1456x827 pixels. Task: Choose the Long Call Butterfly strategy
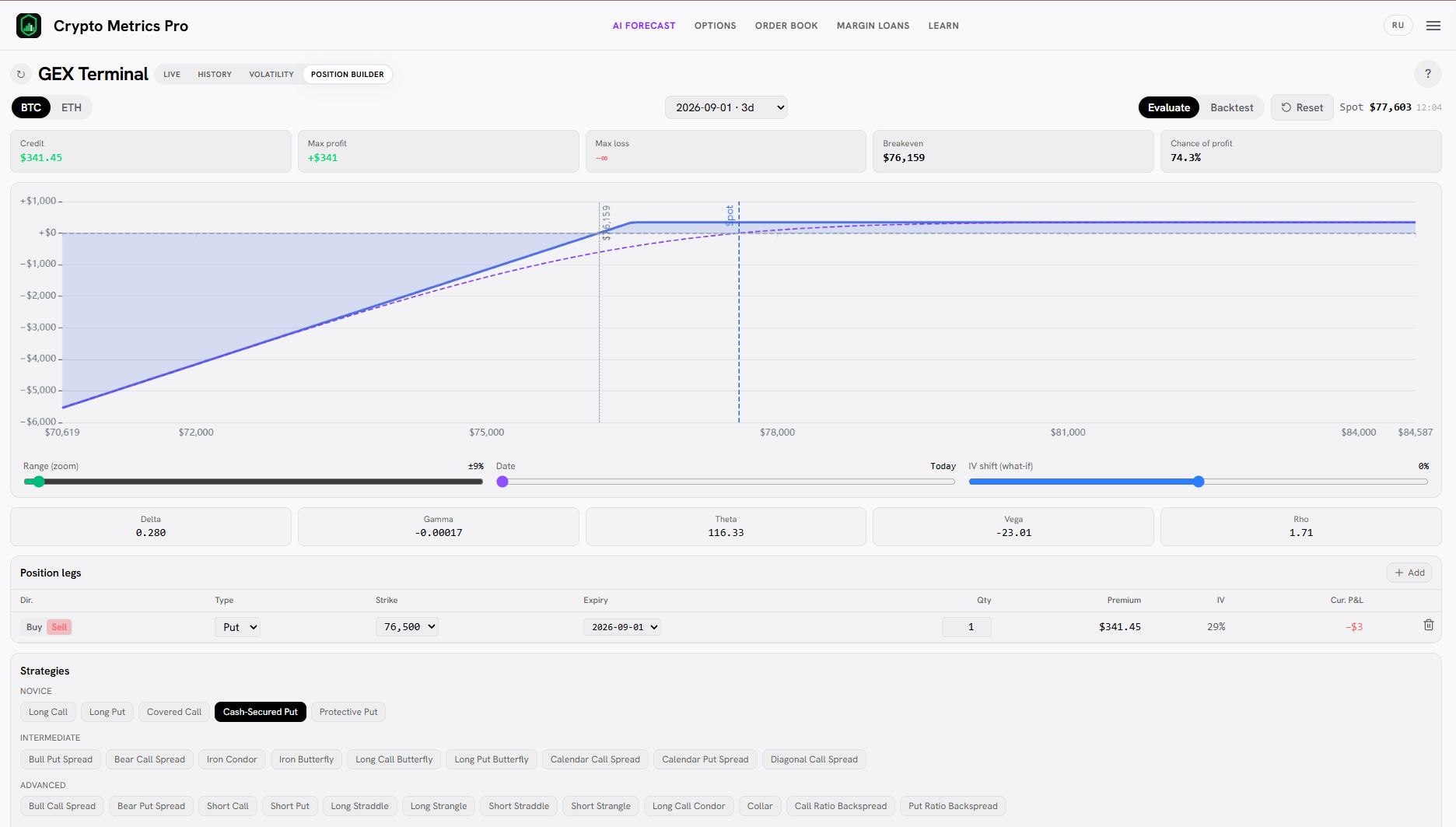coord(394,759)
